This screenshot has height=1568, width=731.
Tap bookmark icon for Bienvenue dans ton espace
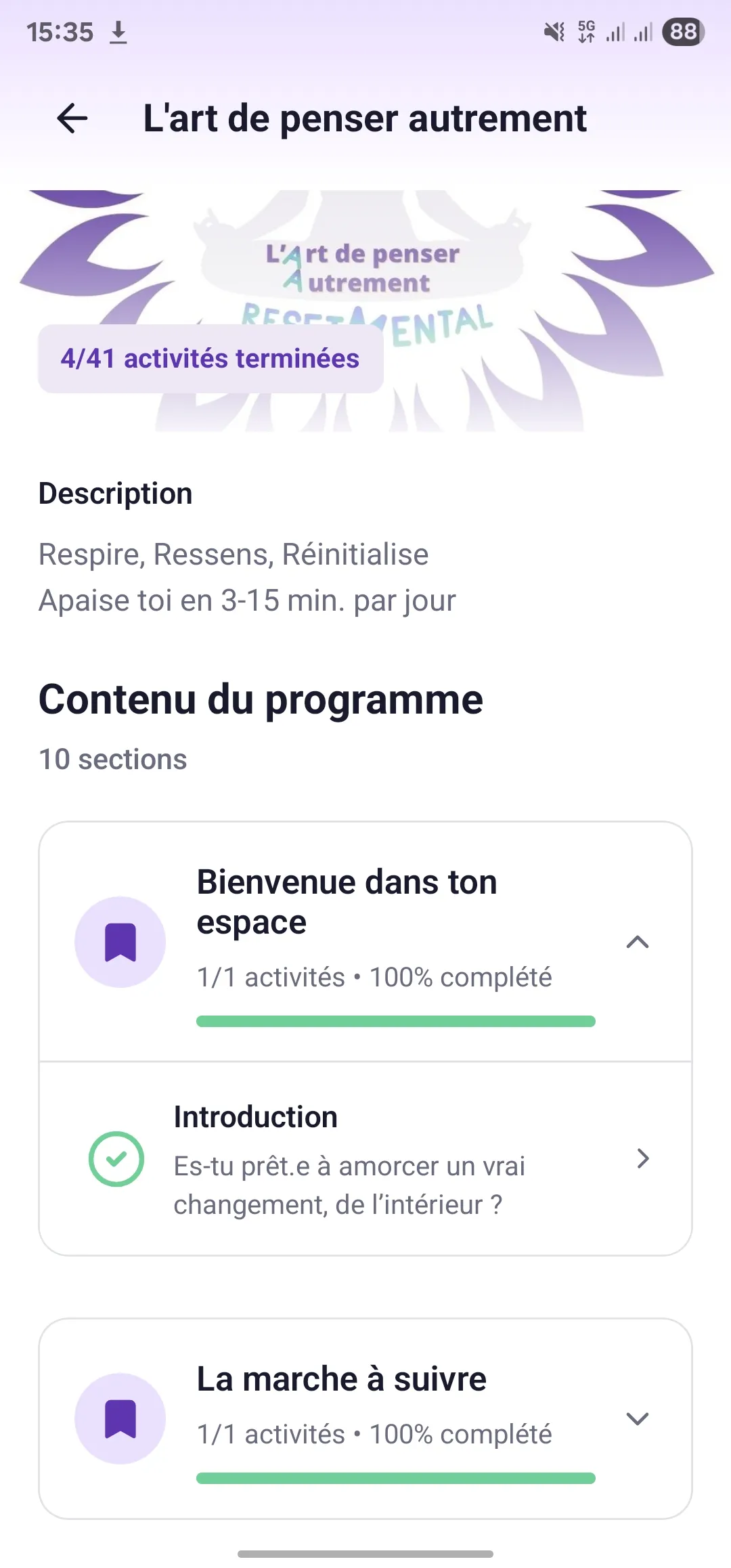tap(120, 942)
